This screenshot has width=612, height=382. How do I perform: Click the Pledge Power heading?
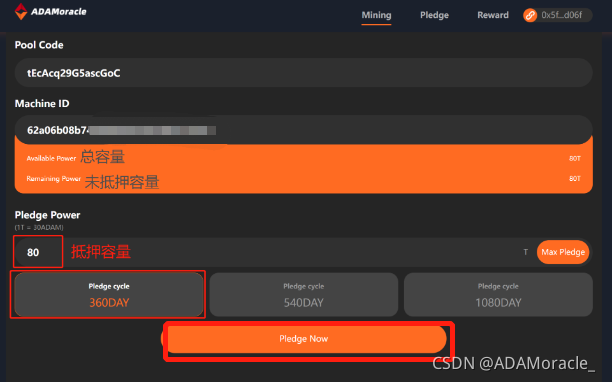[47, 215]
